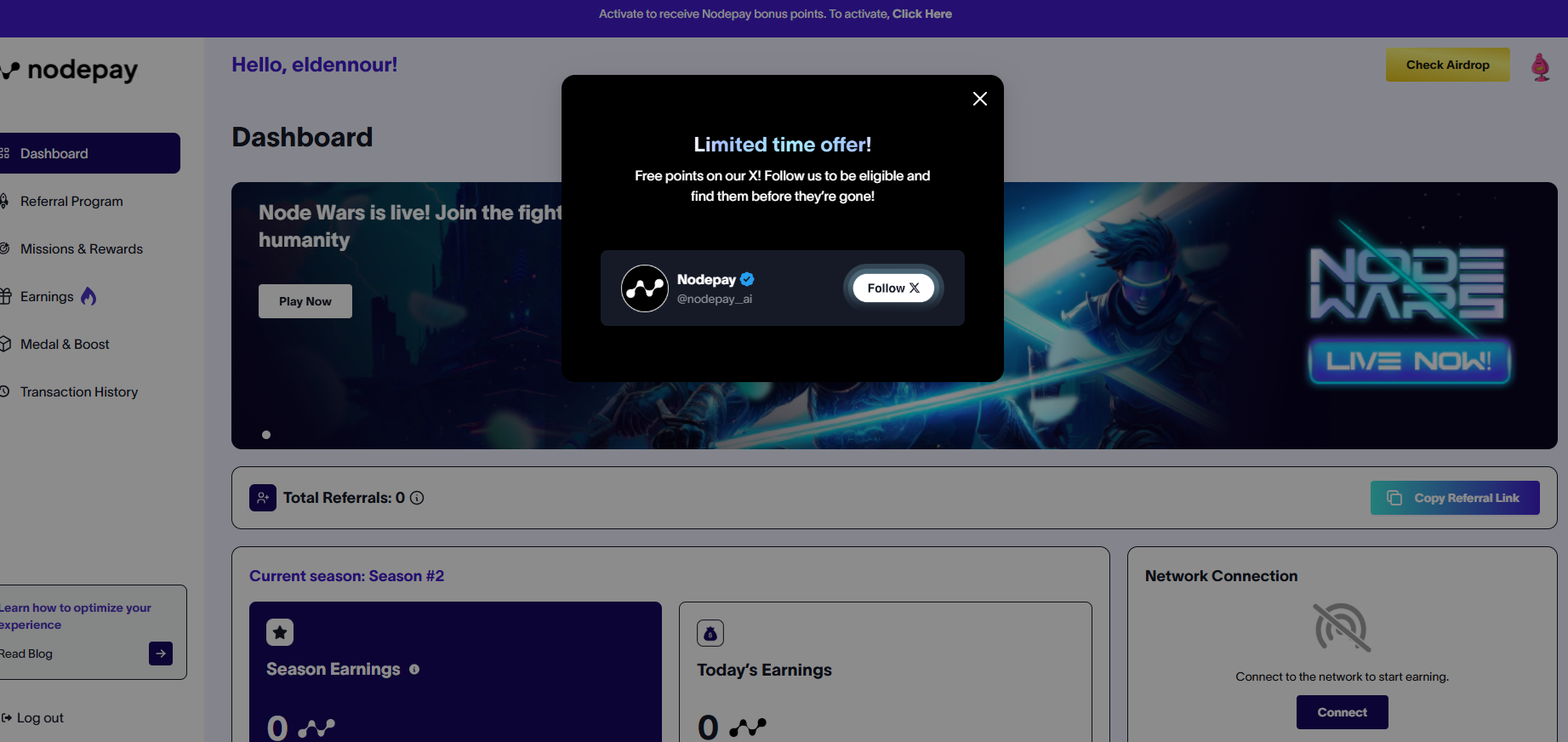Click Total Referrals info icon
This screenshot has width=1568, height=742.
pos(417,499)
